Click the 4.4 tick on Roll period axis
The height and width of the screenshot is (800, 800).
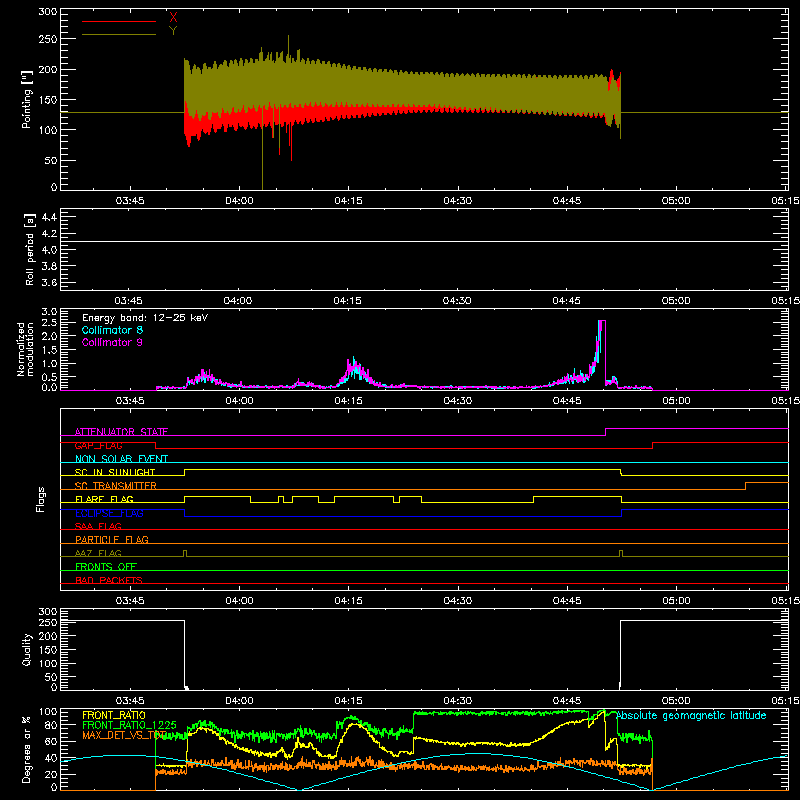49,217
